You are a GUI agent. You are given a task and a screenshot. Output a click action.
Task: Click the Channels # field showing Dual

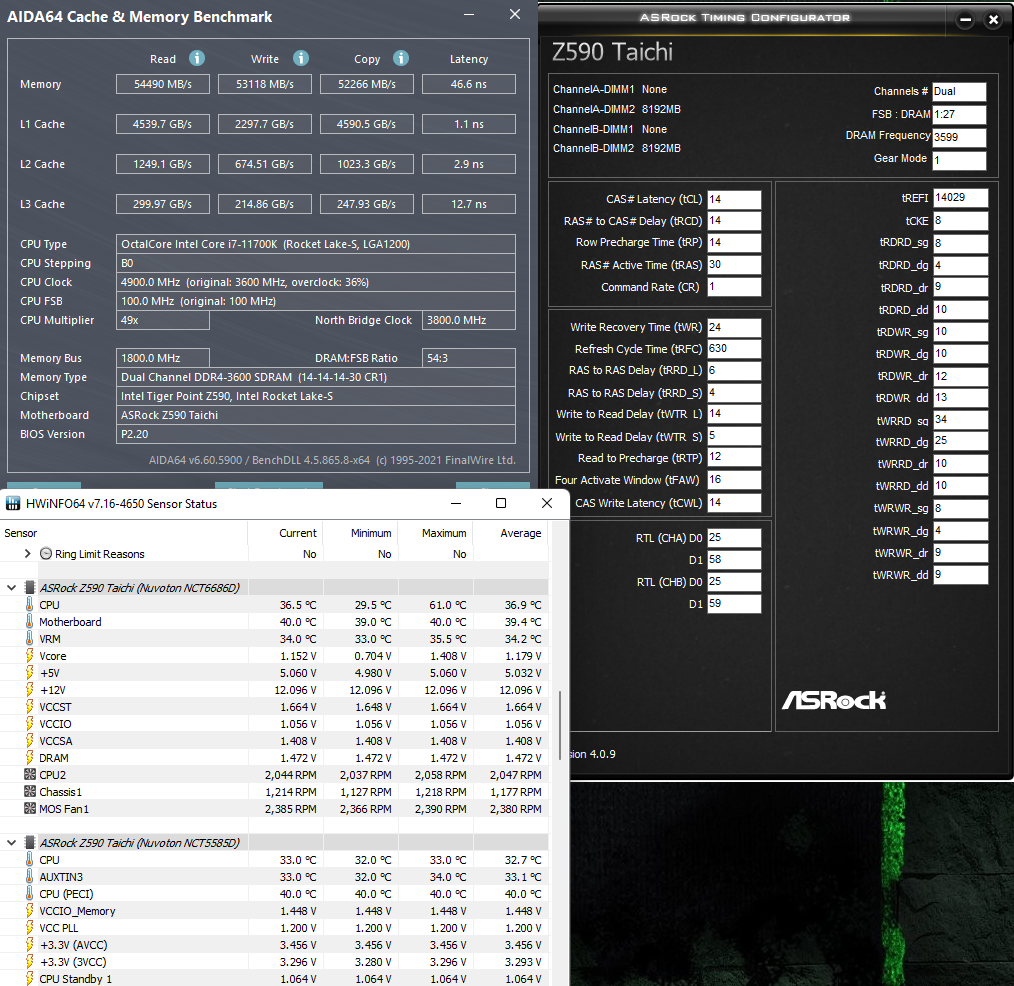coord(959,91)
